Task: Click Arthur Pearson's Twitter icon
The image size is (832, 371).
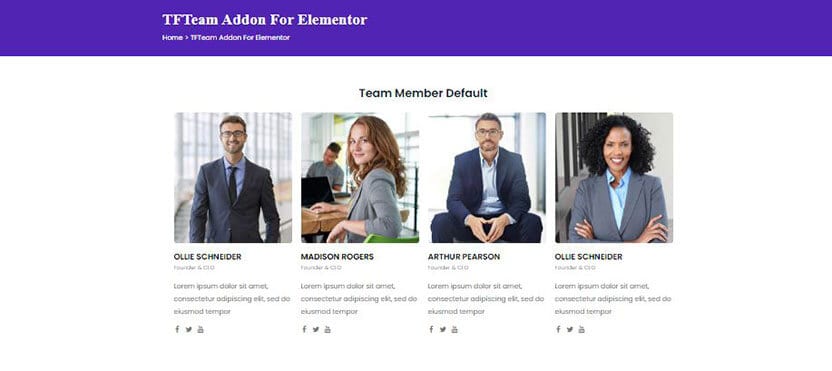Action: (x=443, y=329)
